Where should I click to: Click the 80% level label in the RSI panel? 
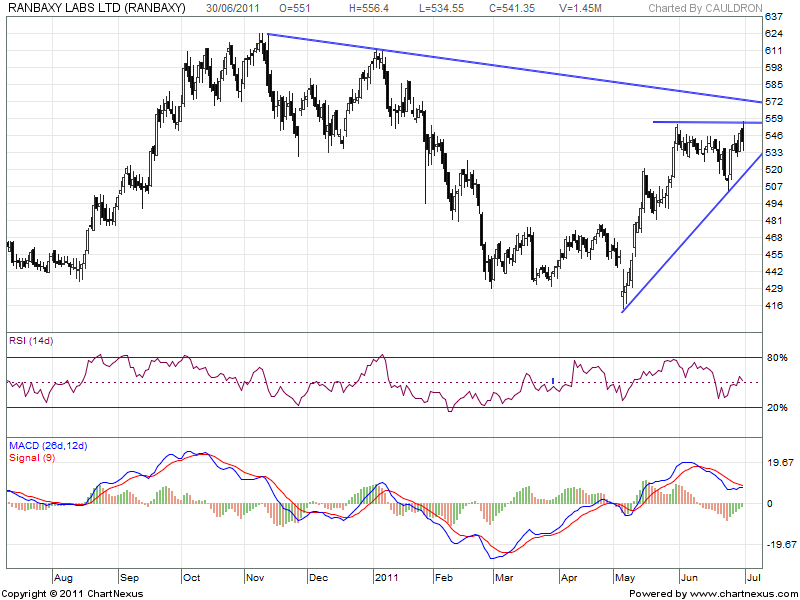coord(777,357)
